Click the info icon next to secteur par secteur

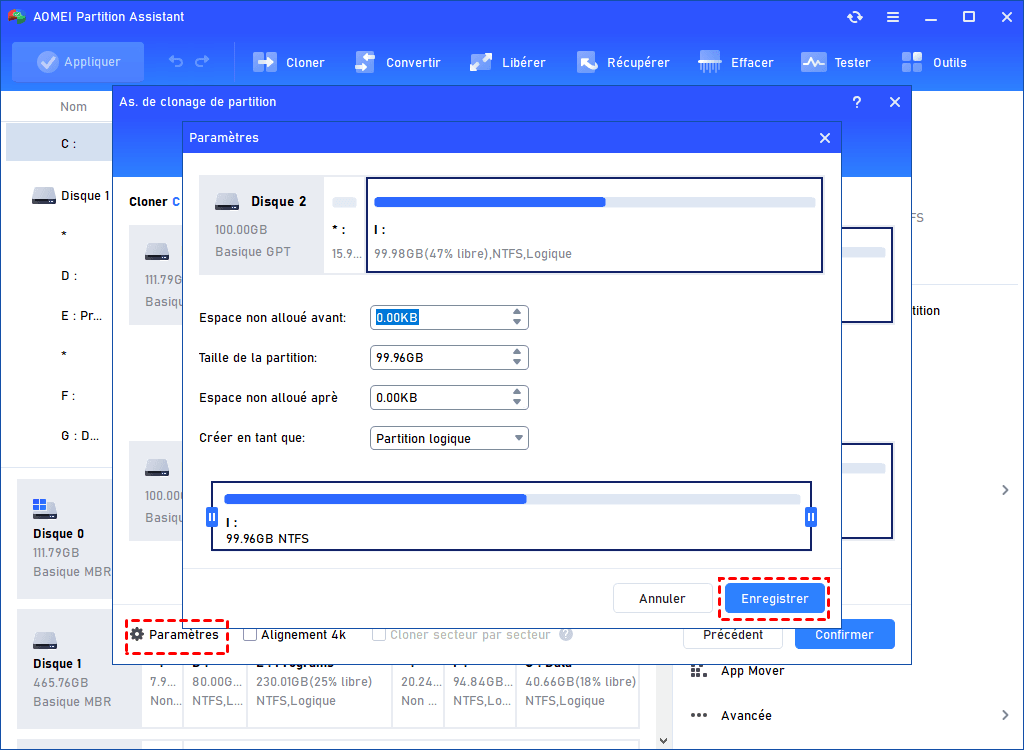[566, 634]
